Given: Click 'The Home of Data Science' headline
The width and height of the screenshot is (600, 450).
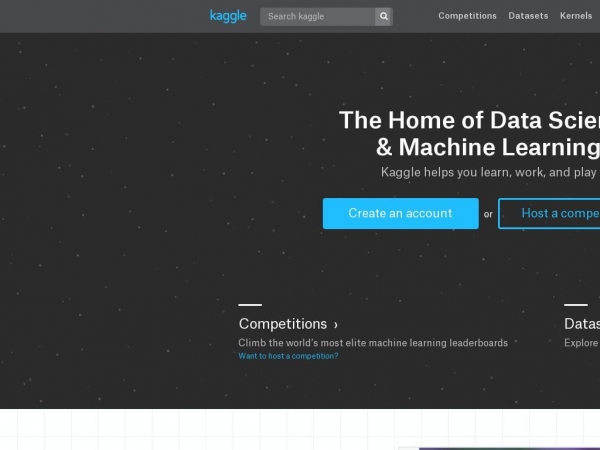Looking at the screenshot, I should (469, 121).
